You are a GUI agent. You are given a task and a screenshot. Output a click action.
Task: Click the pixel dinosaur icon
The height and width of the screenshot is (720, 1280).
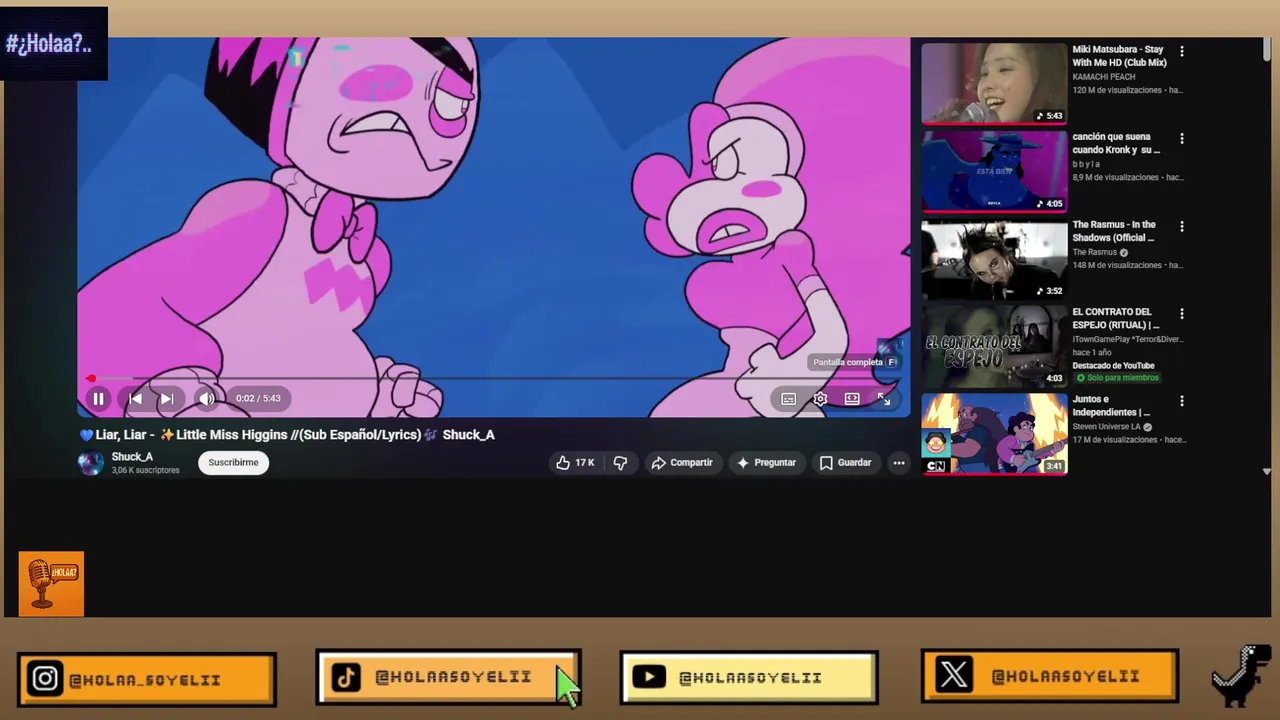point(1241,674)
